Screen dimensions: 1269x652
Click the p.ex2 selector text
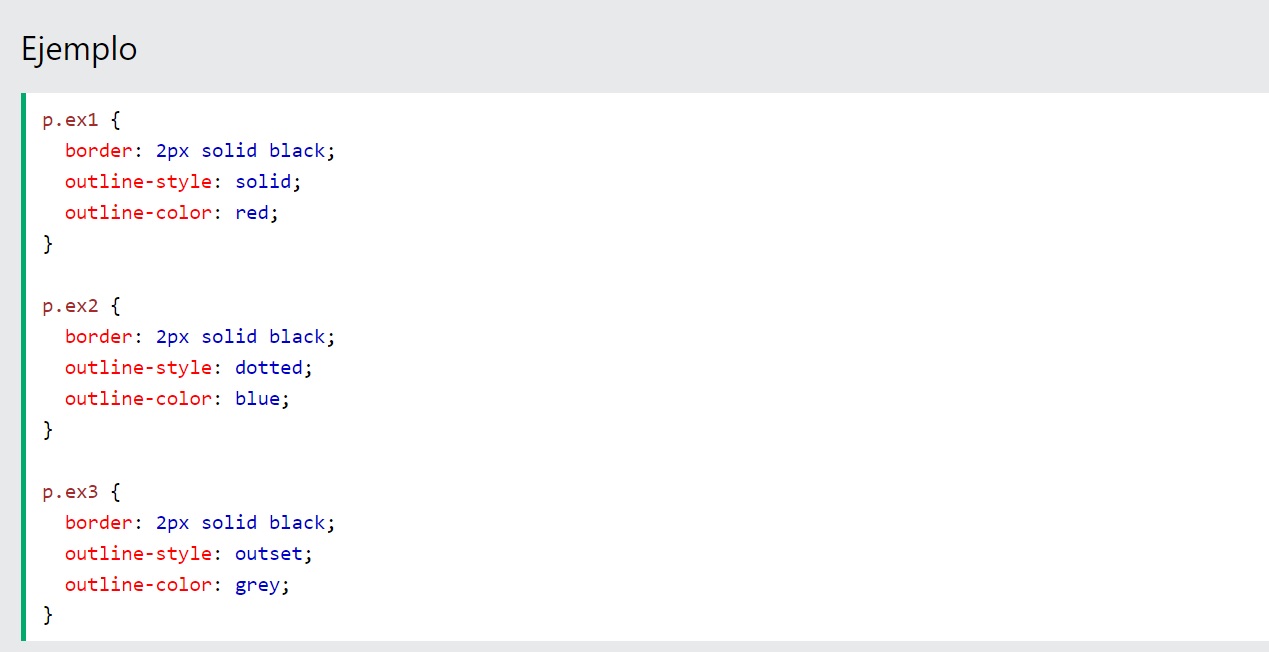point(70,306)
